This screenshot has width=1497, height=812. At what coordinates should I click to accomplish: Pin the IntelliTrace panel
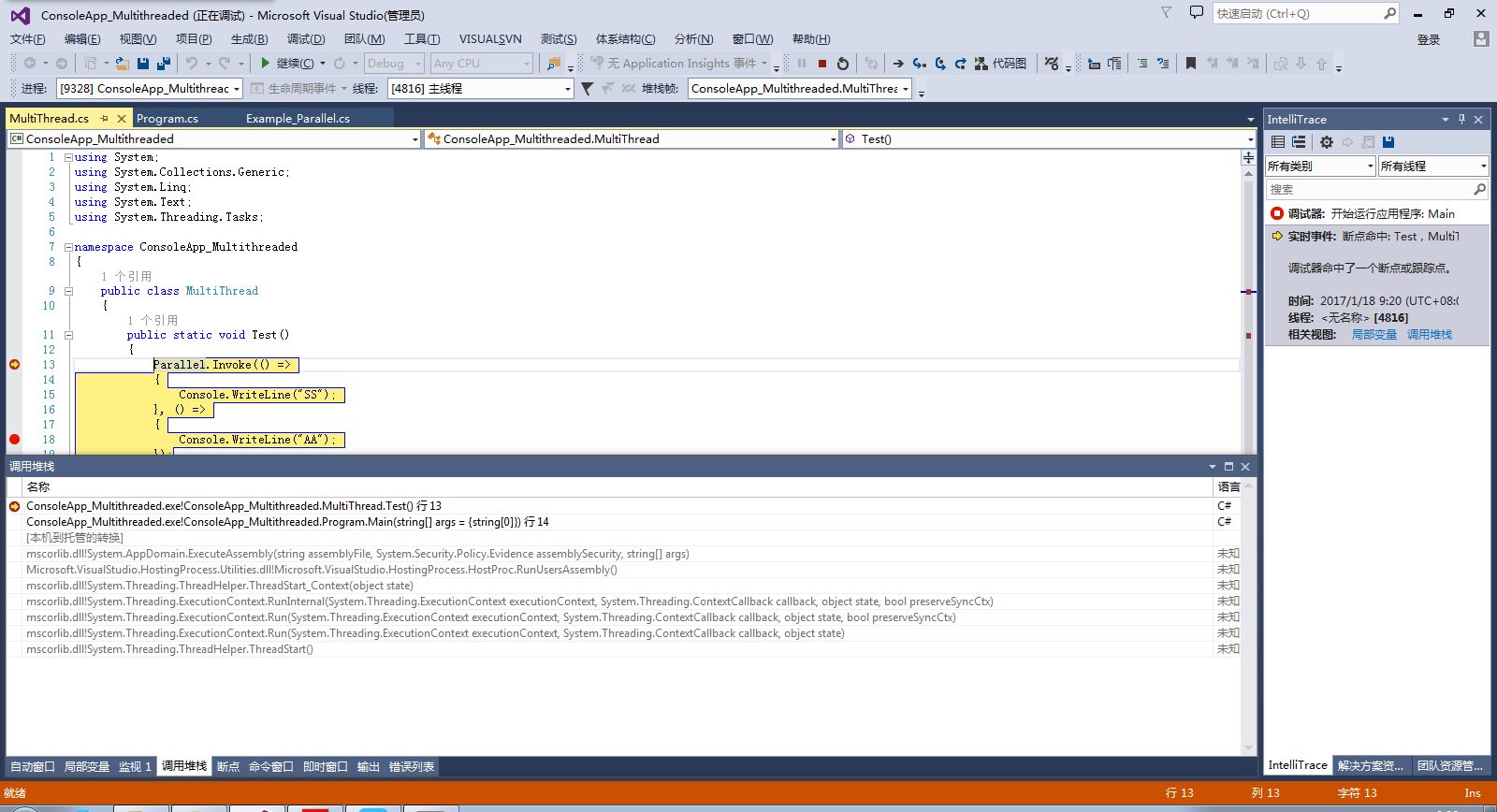coord(1461,119)
